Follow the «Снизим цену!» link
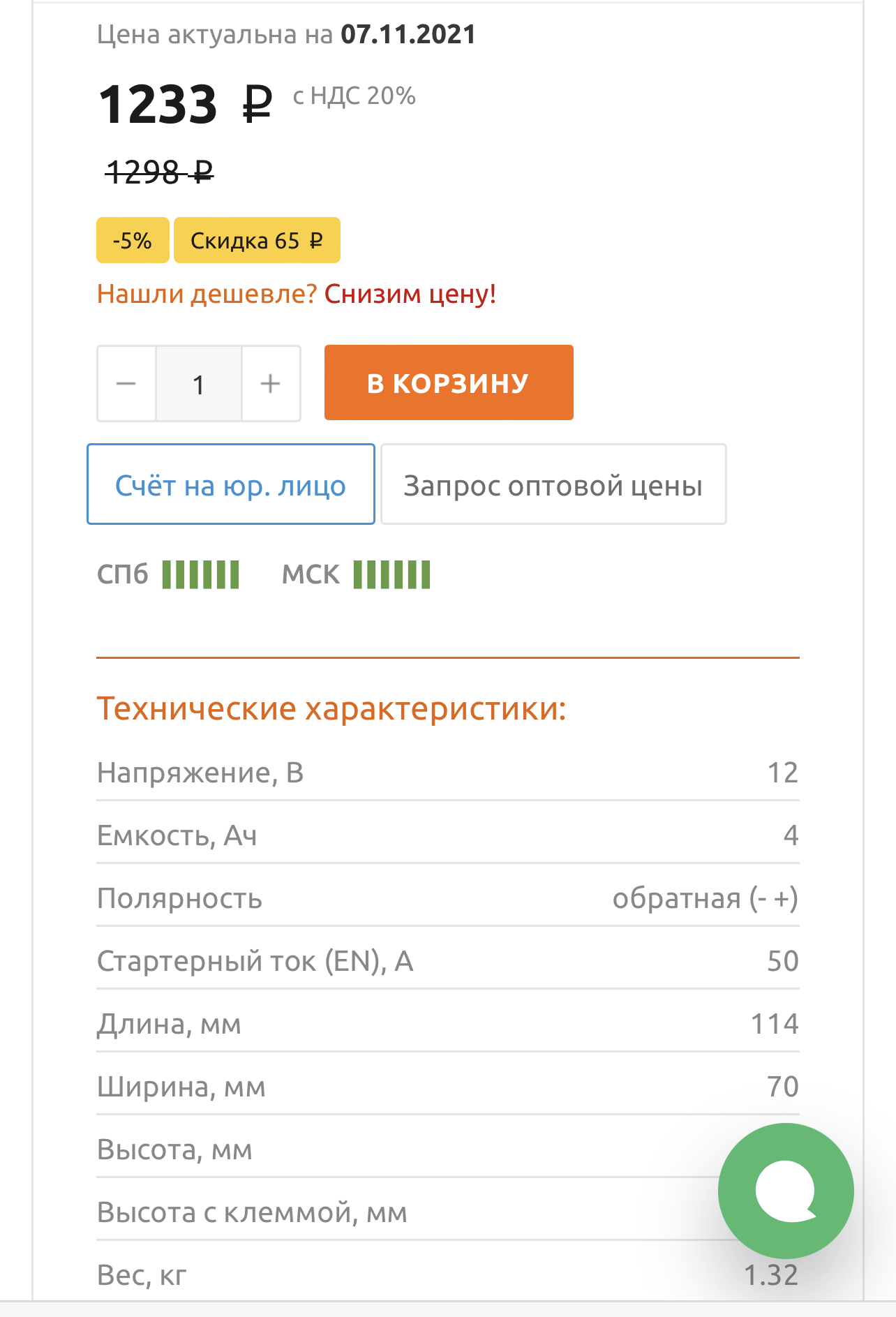Viewport: 896px width, 1317px height. tap(410, 294)
